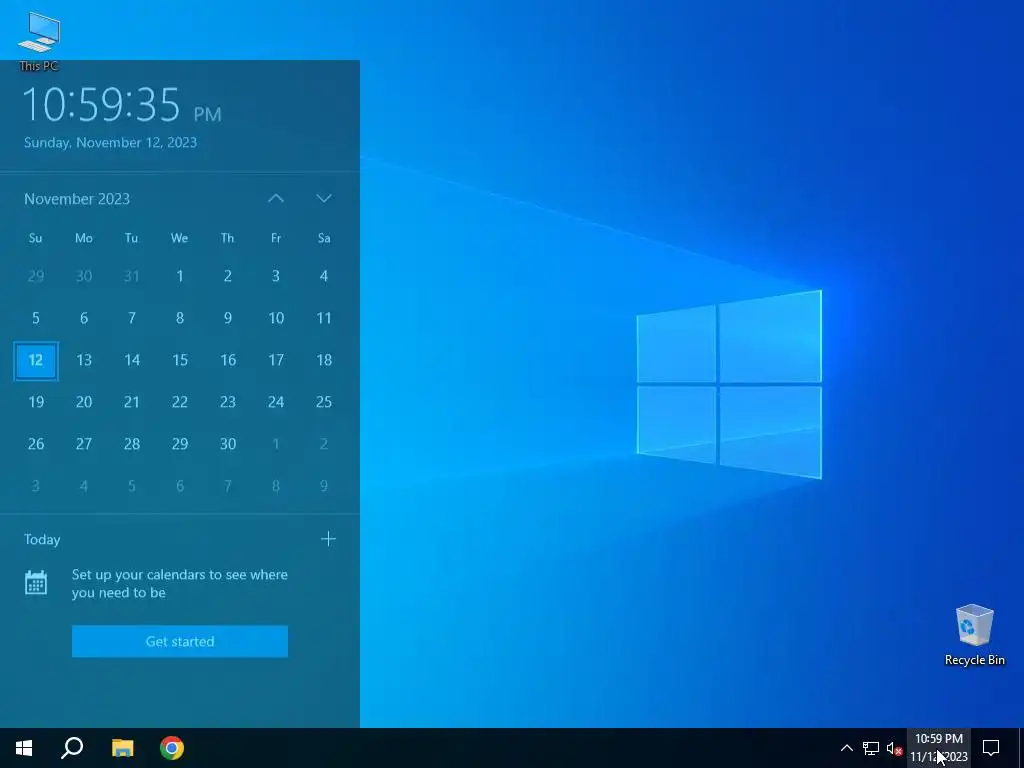The image size is (1024, 768).
Task: Select November 2 in the calendar
Action: coord(228,276)
